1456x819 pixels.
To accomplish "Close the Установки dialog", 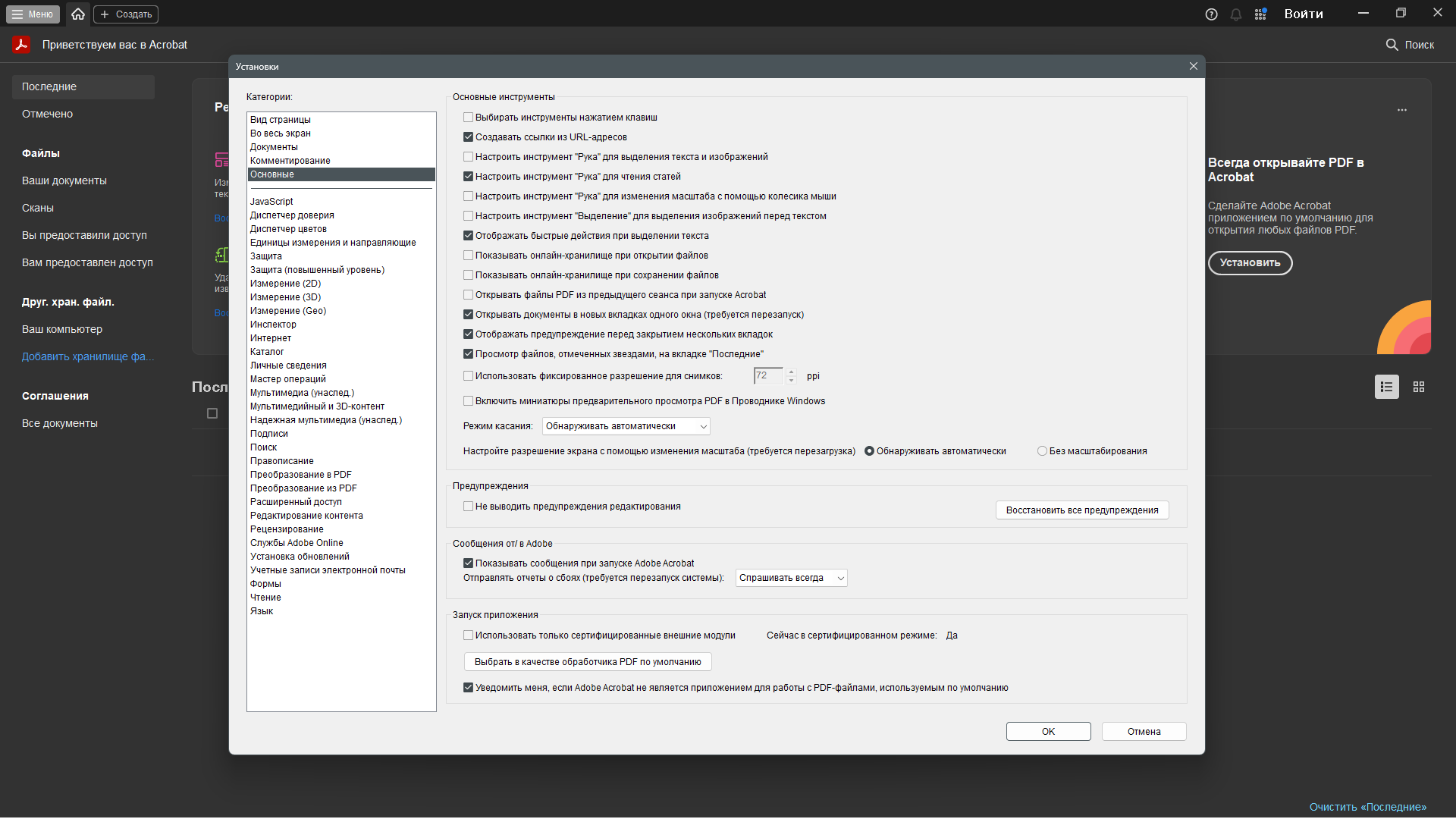I will point(1193,66).
